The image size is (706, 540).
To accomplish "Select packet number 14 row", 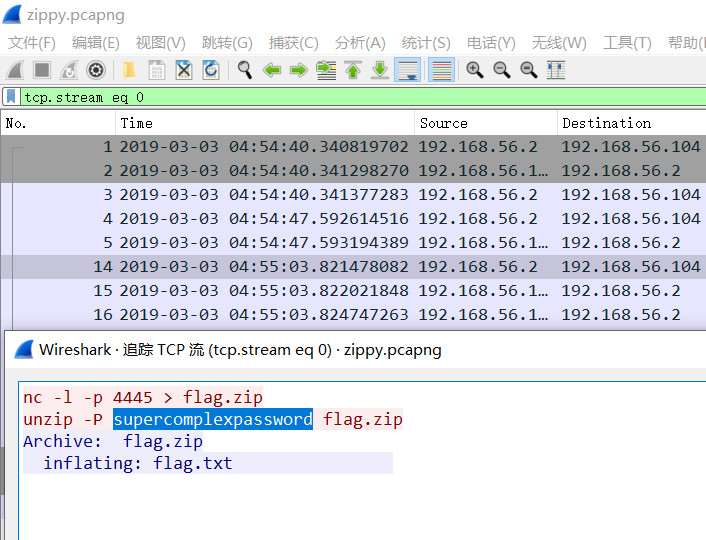I will (353, 266).
